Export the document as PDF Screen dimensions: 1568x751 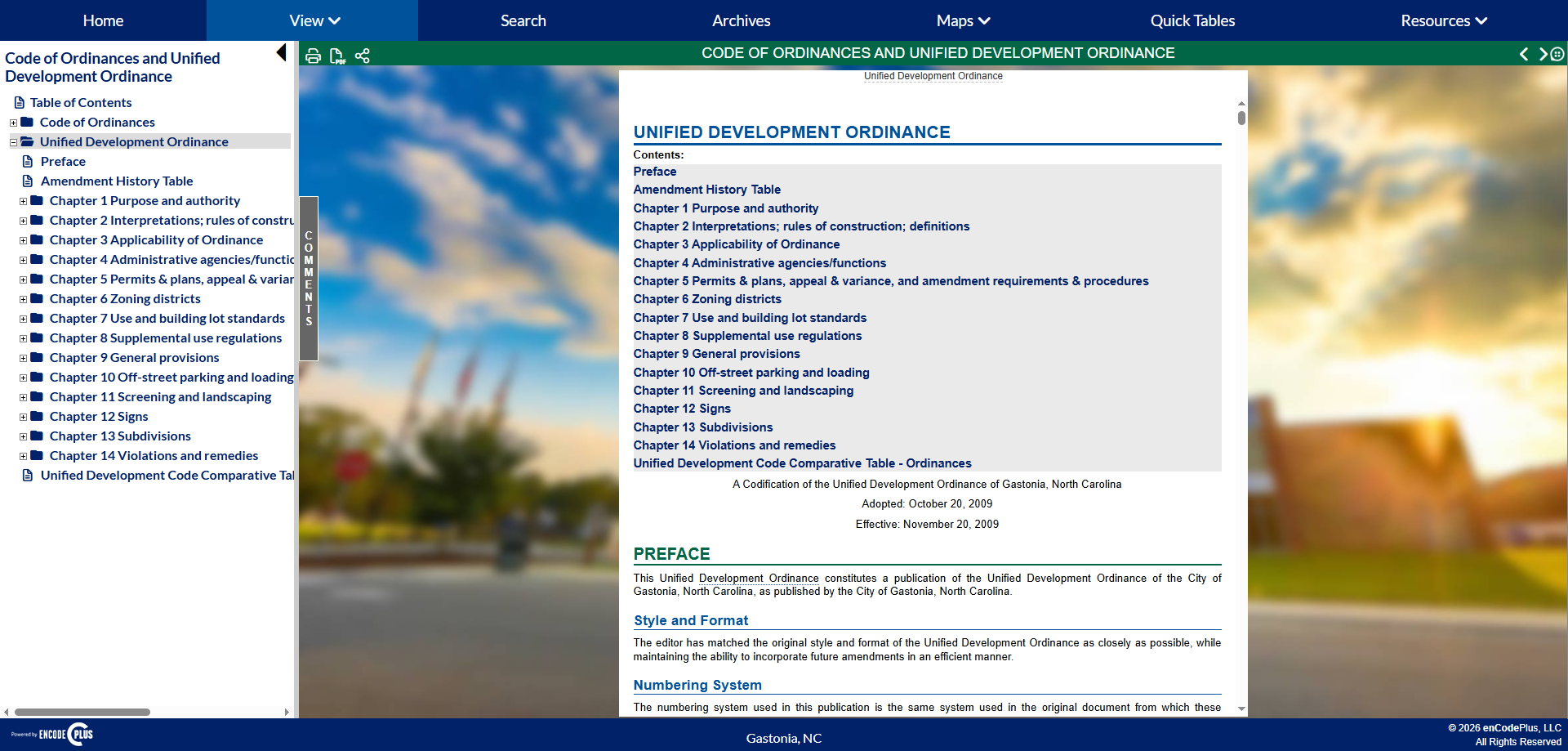pyautogui.click(x=337, y=56)
